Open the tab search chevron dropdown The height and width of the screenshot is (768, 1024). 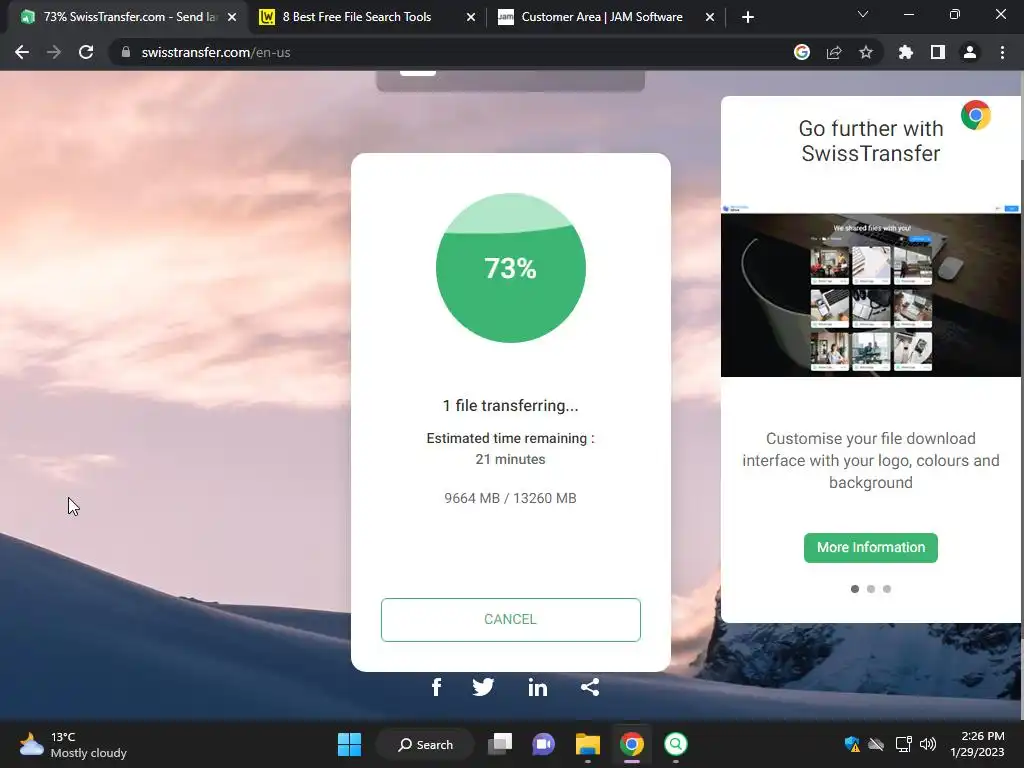pyautogui.click(x=863, y=14)
